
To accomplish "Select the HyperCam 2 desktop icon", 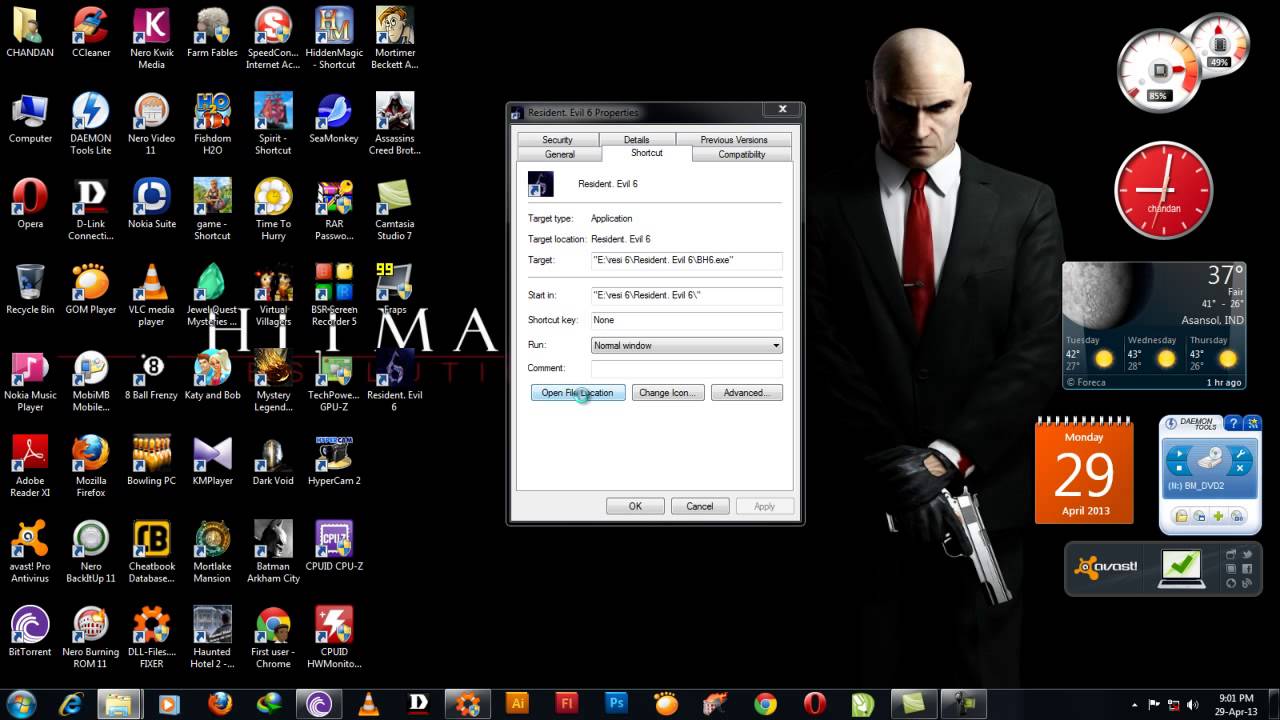I will coord(333,461).
